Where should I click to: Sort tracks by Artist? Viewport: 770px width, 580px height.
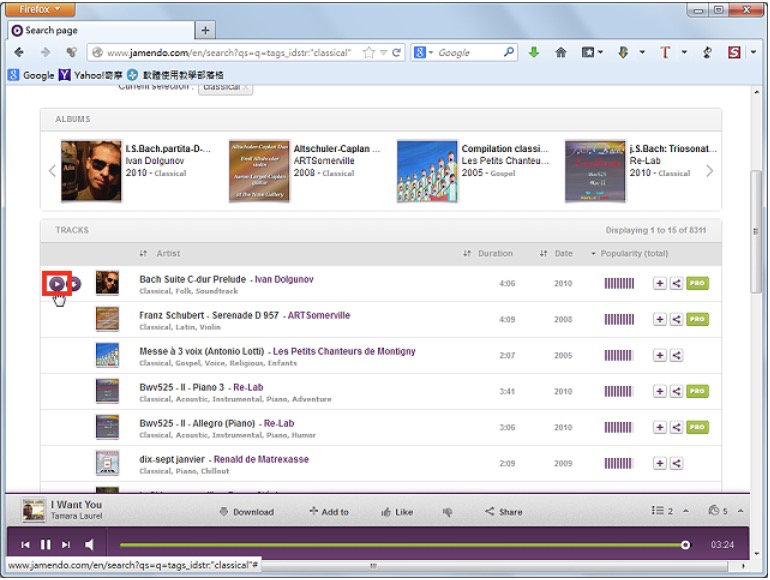tap(160, 253)
